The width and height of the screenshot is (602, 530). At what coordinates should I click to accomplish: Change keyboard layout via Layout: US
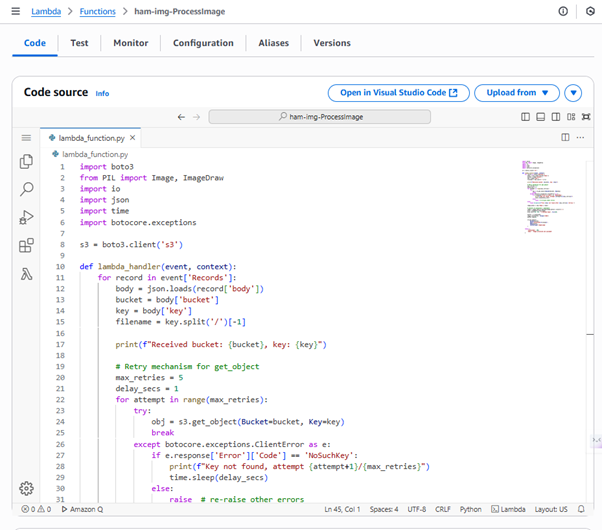coord(551,509)
